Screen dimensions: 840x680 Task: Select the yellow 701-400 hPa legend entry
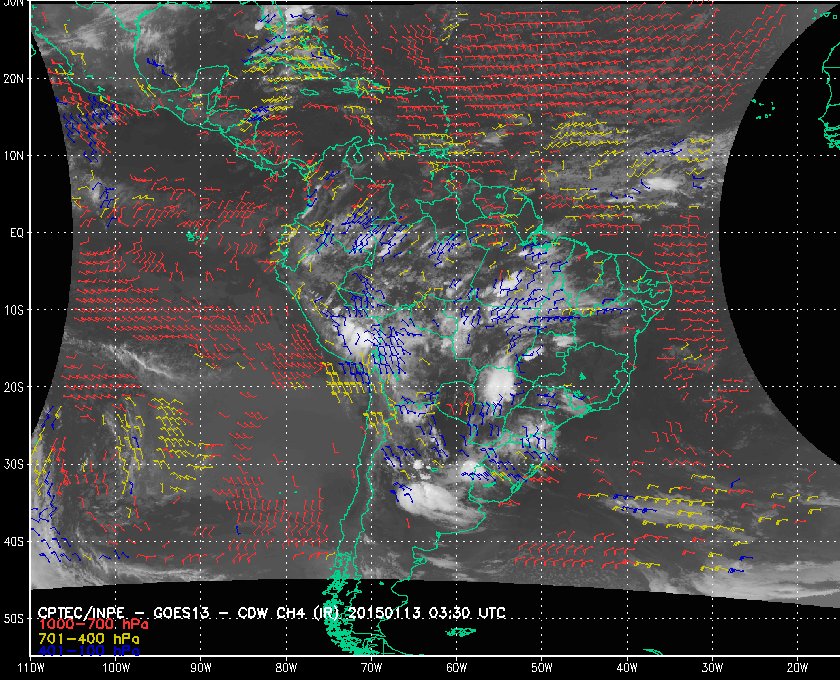(x=88, y=639)
